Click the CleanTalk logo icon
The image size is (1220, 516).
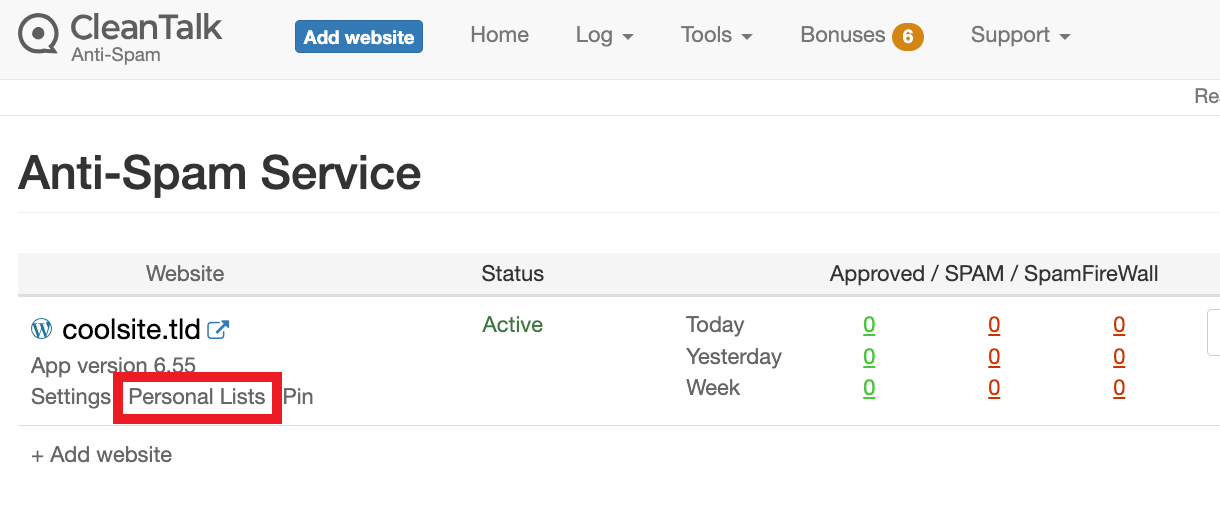[x=38, y=34]
